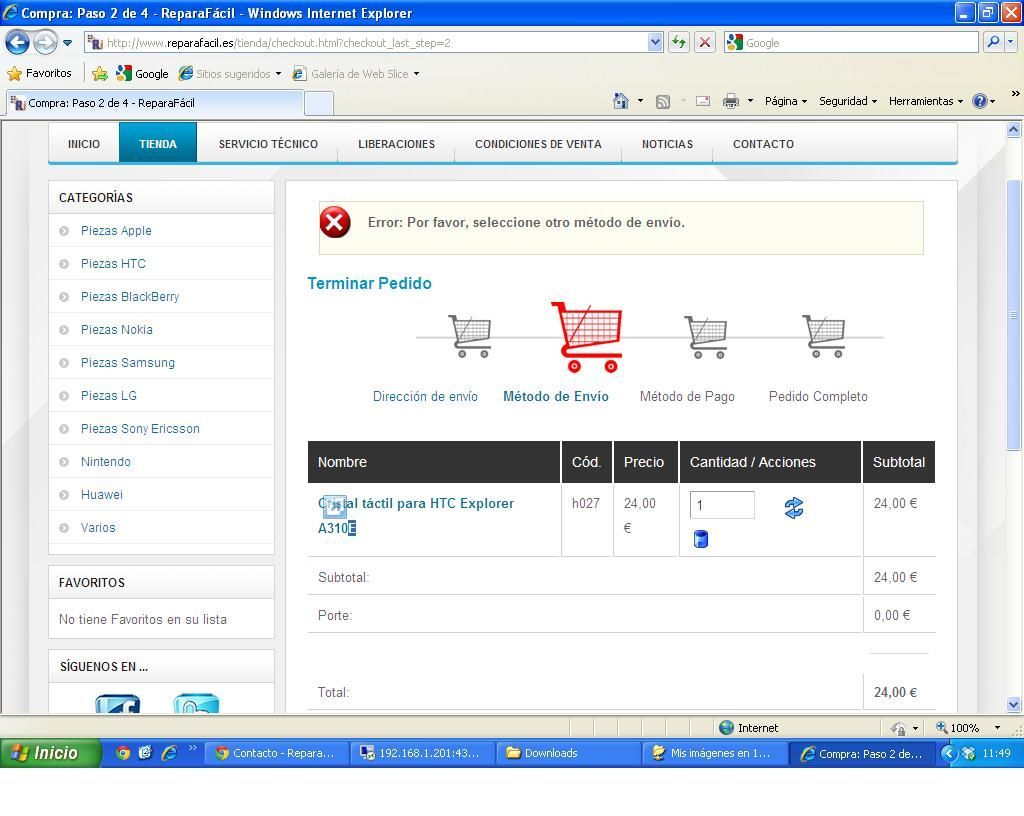Image resolution: width=1024 pixels, height=816 pixels.
Task: Open CONDICIONES DE VENTA page
Action: [538, 144]
